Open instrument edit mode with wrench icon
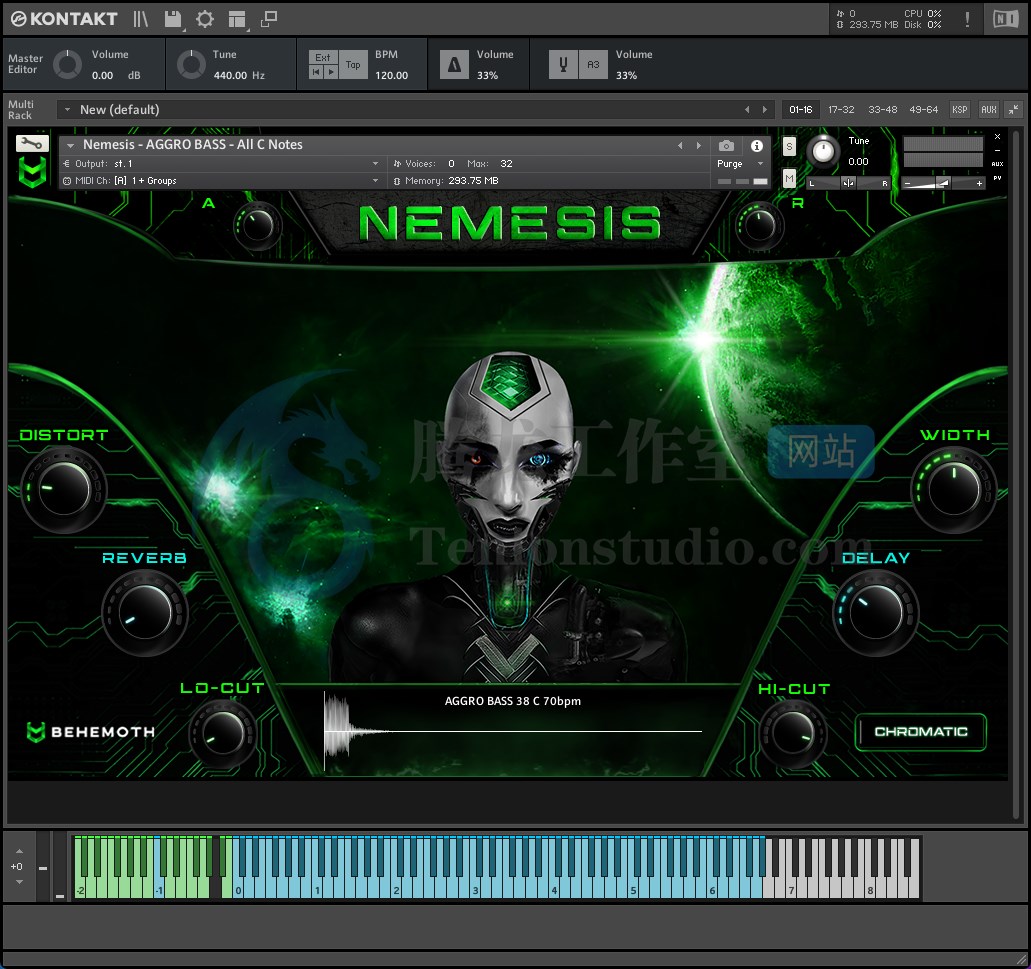Screen dimensions: 1031x969 point(32,143)
